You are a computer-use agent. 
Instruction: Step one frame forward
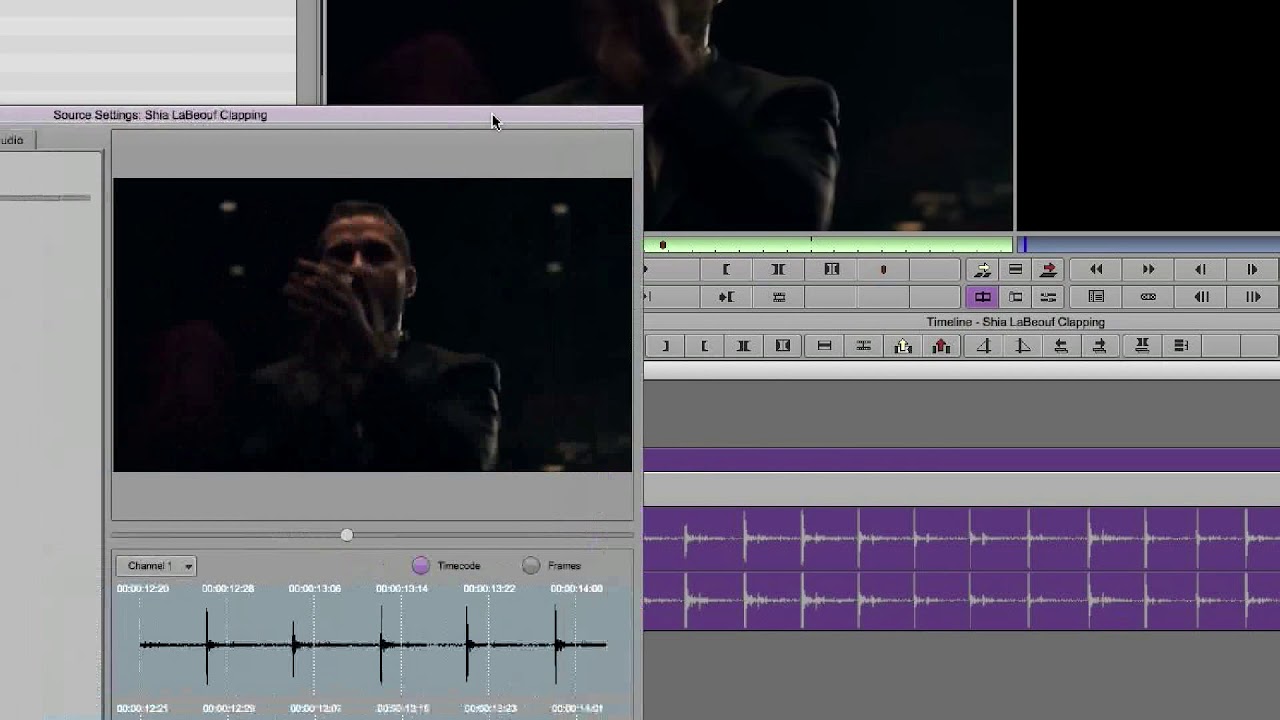(x=1252, y=270)
